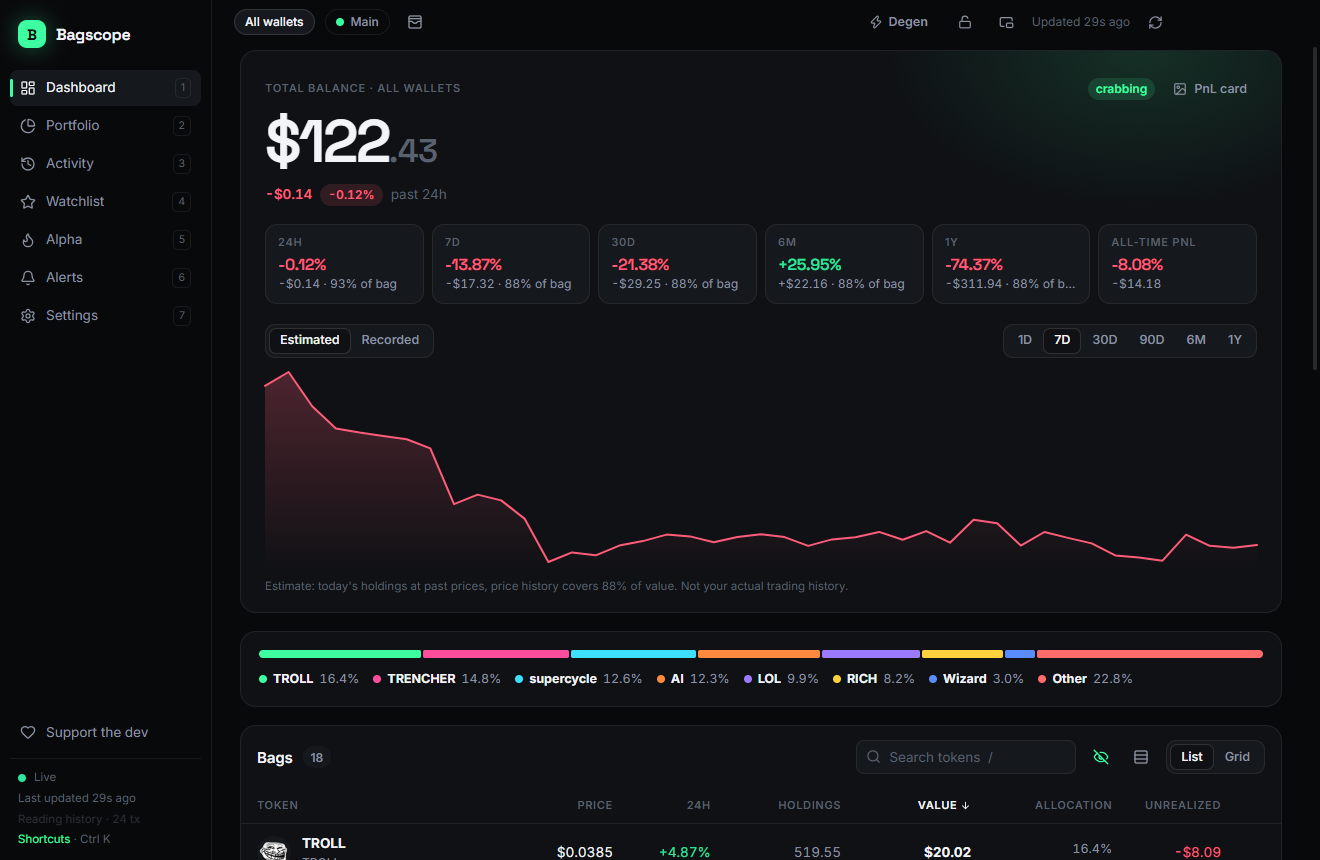Sort bags by the PRICE column header
This screenshot has width=1320, height=860.
click(595, 805)
